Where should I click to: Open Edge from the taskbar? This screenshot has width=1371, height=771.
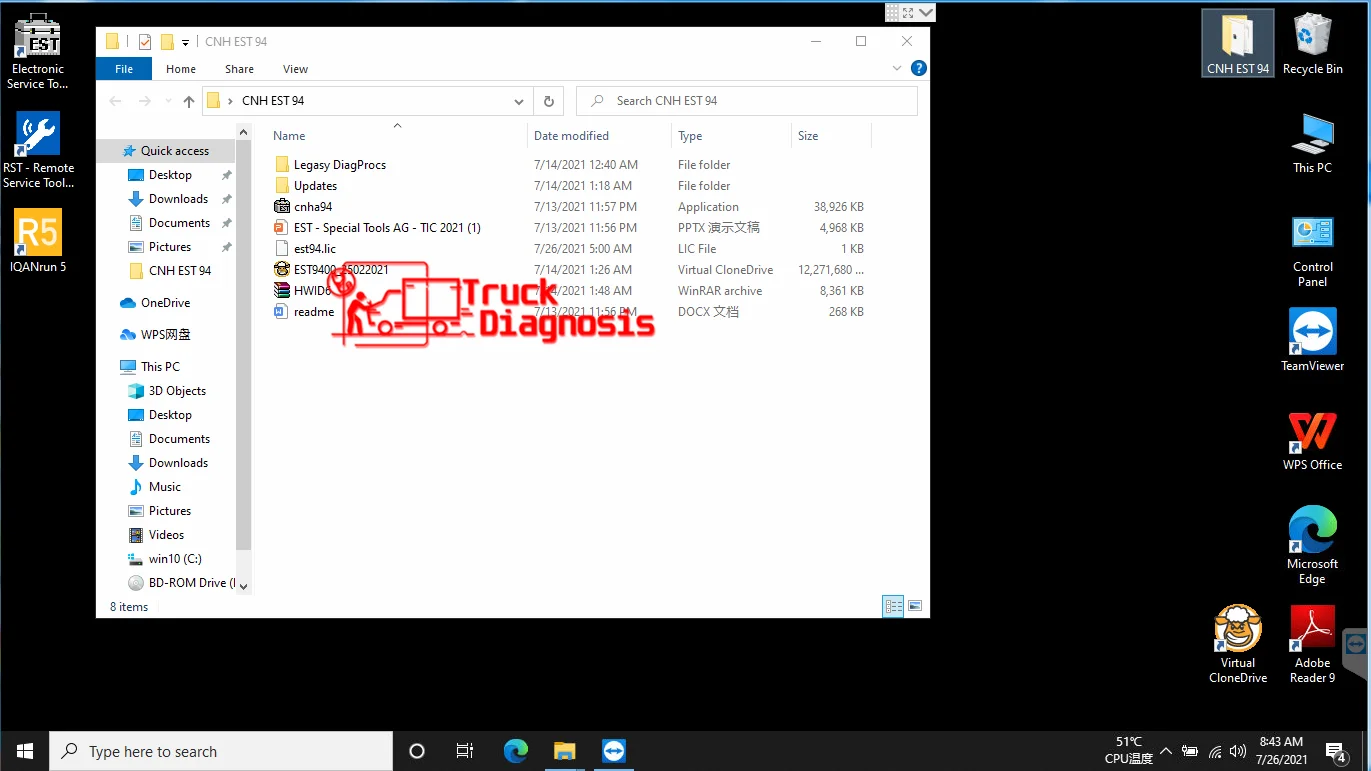(516, 751)
